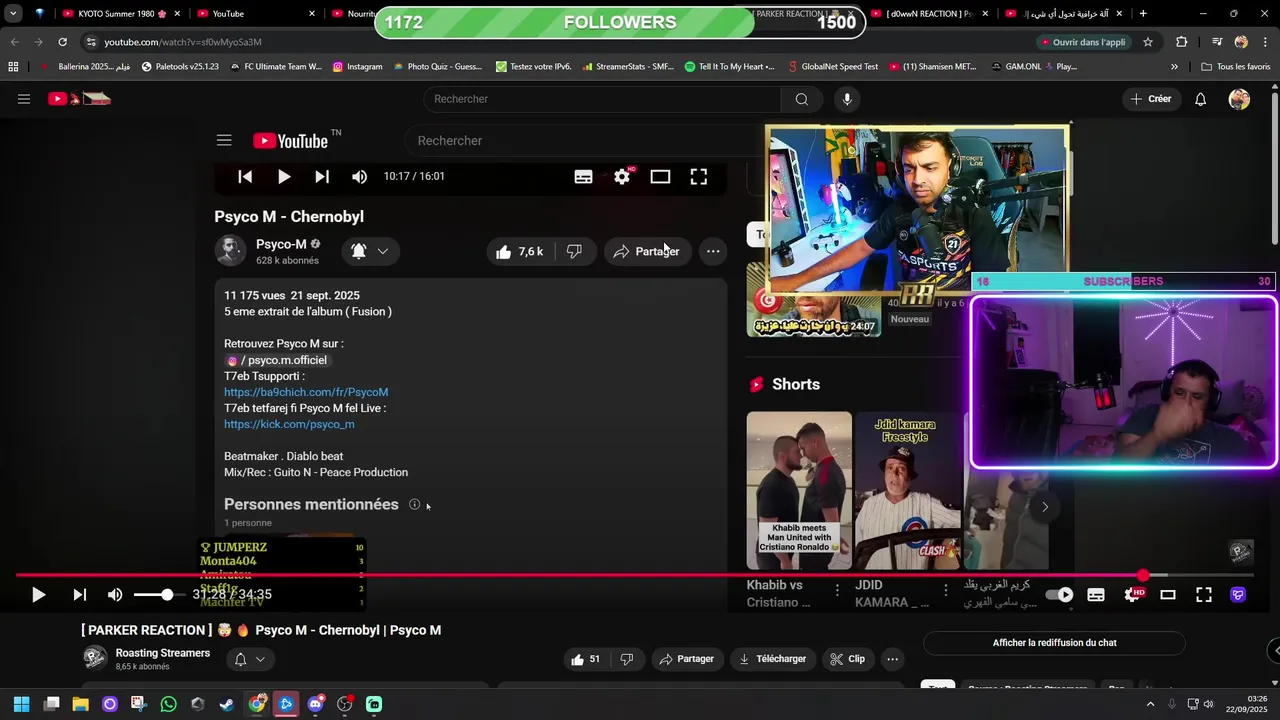1280x720 pixels.
Task: Like the Parker Reaction video (51)
Action: pos(586,659)
